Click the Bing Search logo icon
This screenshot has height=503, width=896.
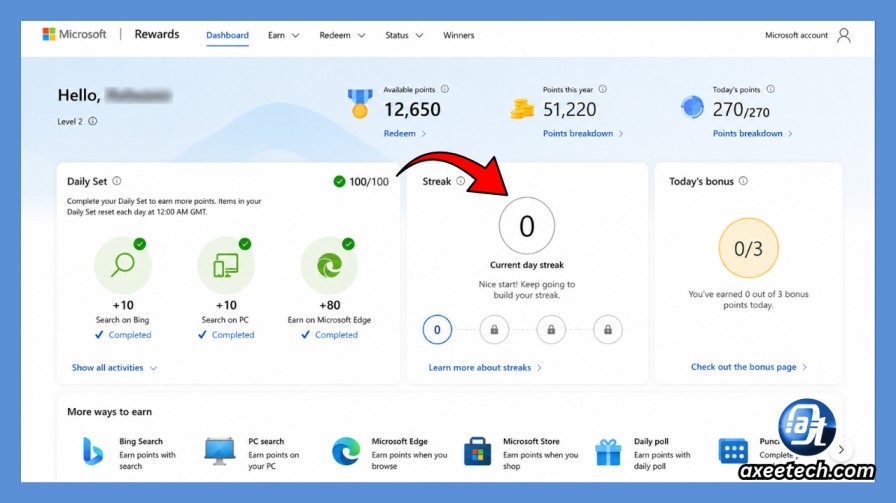click(x=93, y=451)
